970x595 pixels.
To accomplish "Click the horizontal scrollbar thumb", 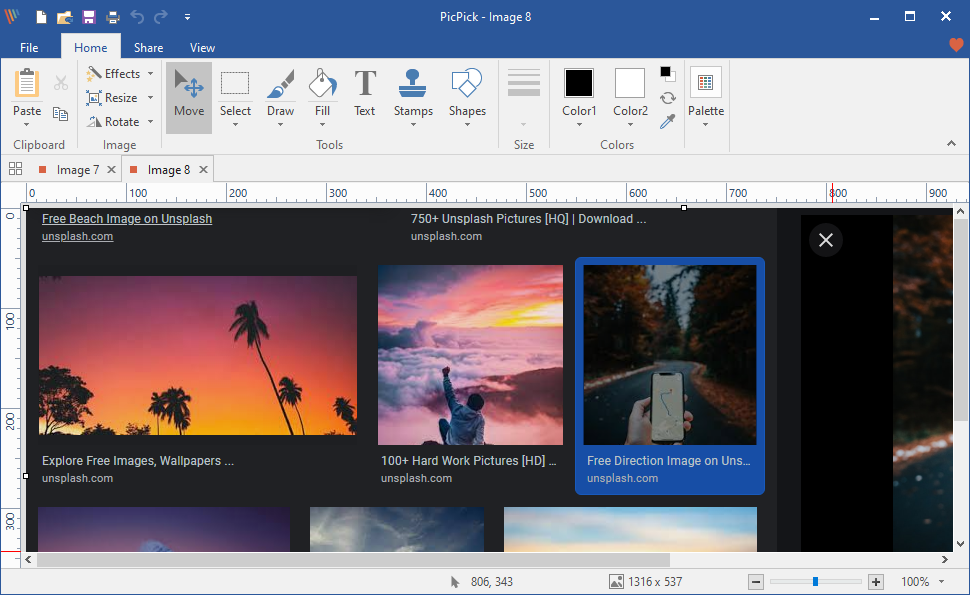I will coord(353,559).
